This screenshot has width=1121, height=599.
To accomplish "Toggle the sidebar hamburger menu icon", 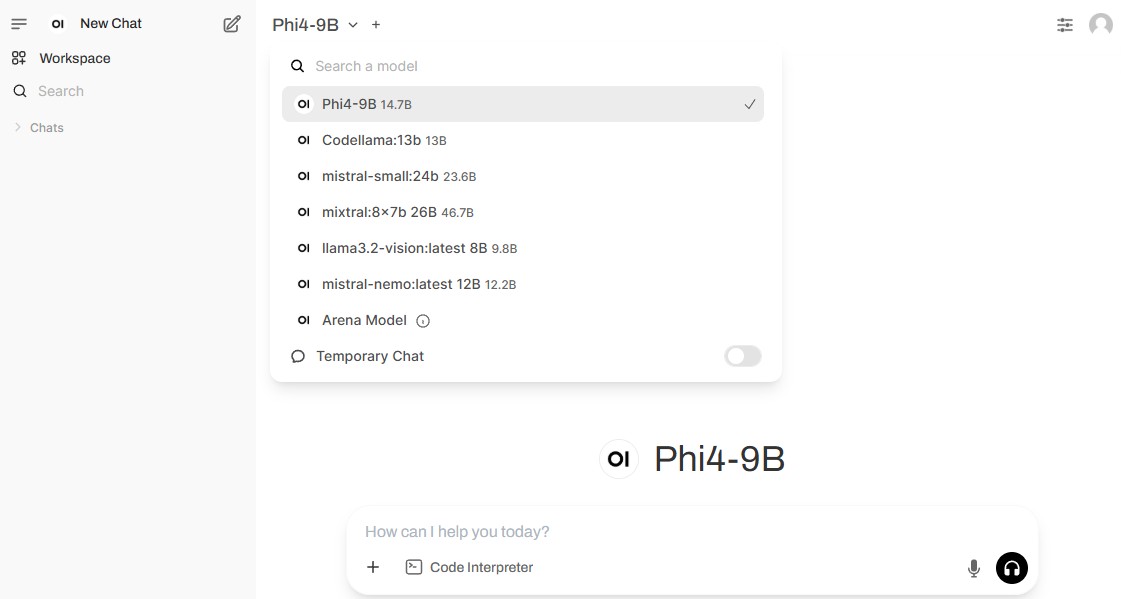I will coord(19,24).
